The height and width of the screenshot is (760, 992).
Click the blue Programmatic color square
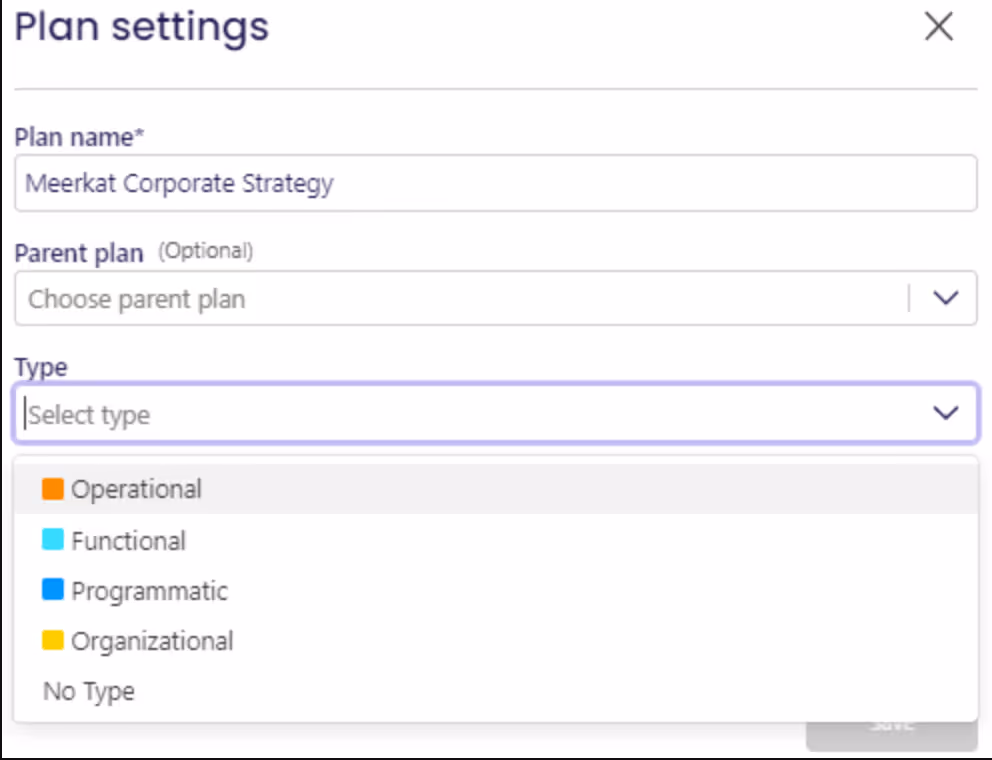coord(53,590)
